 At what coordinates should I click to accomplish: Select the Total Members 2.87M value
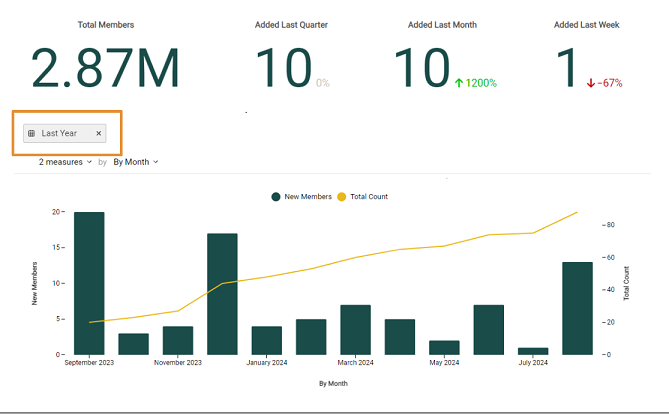coord(105,68)
